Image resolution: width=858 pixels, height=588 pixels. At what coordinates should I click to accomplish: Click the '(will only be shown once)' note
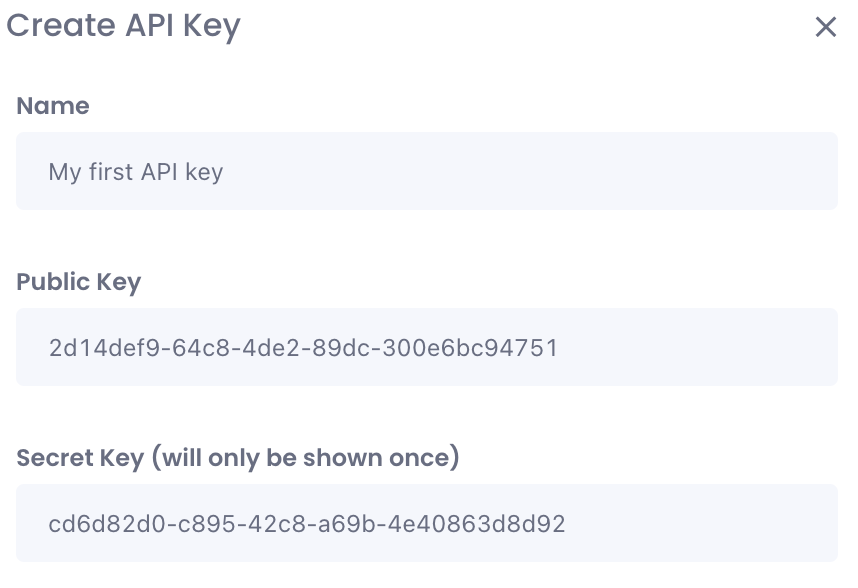(306, 458)
